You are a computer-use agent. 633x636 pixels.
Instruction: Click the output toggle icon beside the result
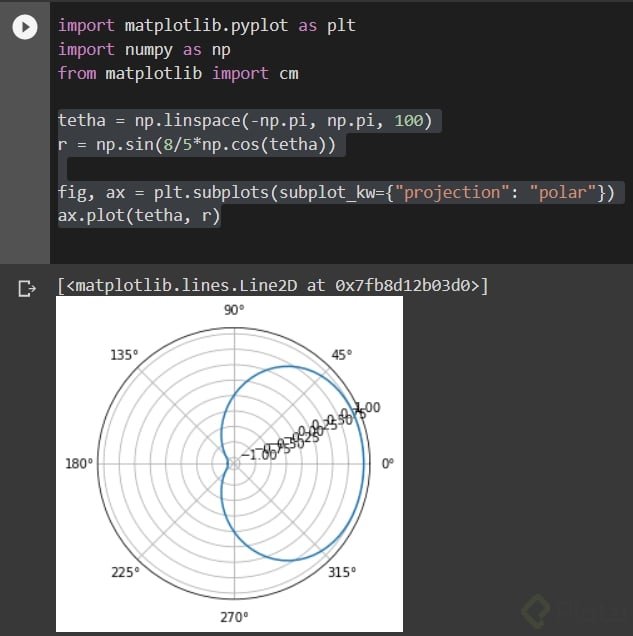click(27, 288)
